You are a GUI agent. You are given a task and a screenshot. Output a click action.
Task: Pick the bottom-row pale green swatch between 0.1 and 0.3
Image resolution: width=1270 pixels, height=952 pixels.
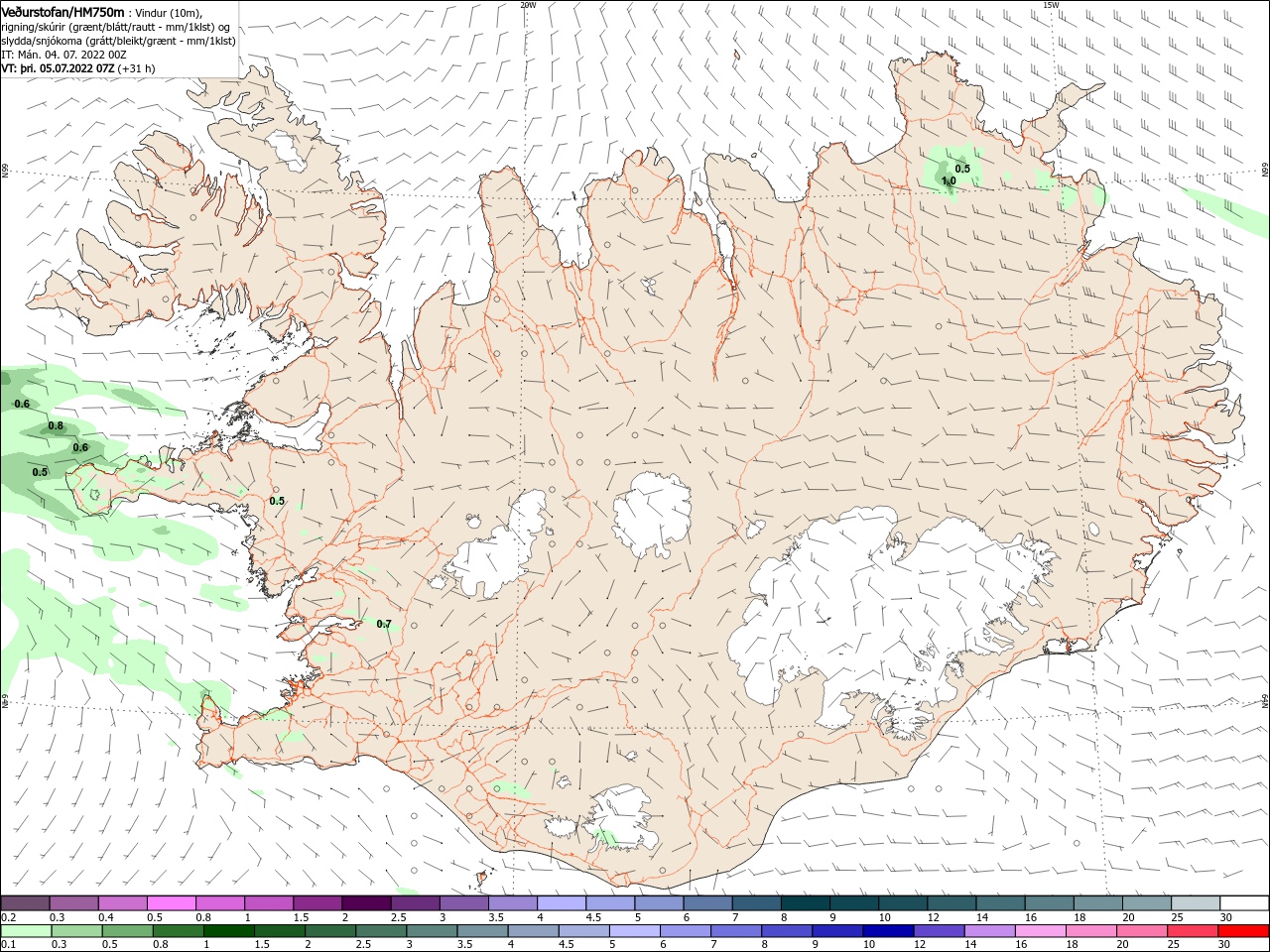coord(26,931)
